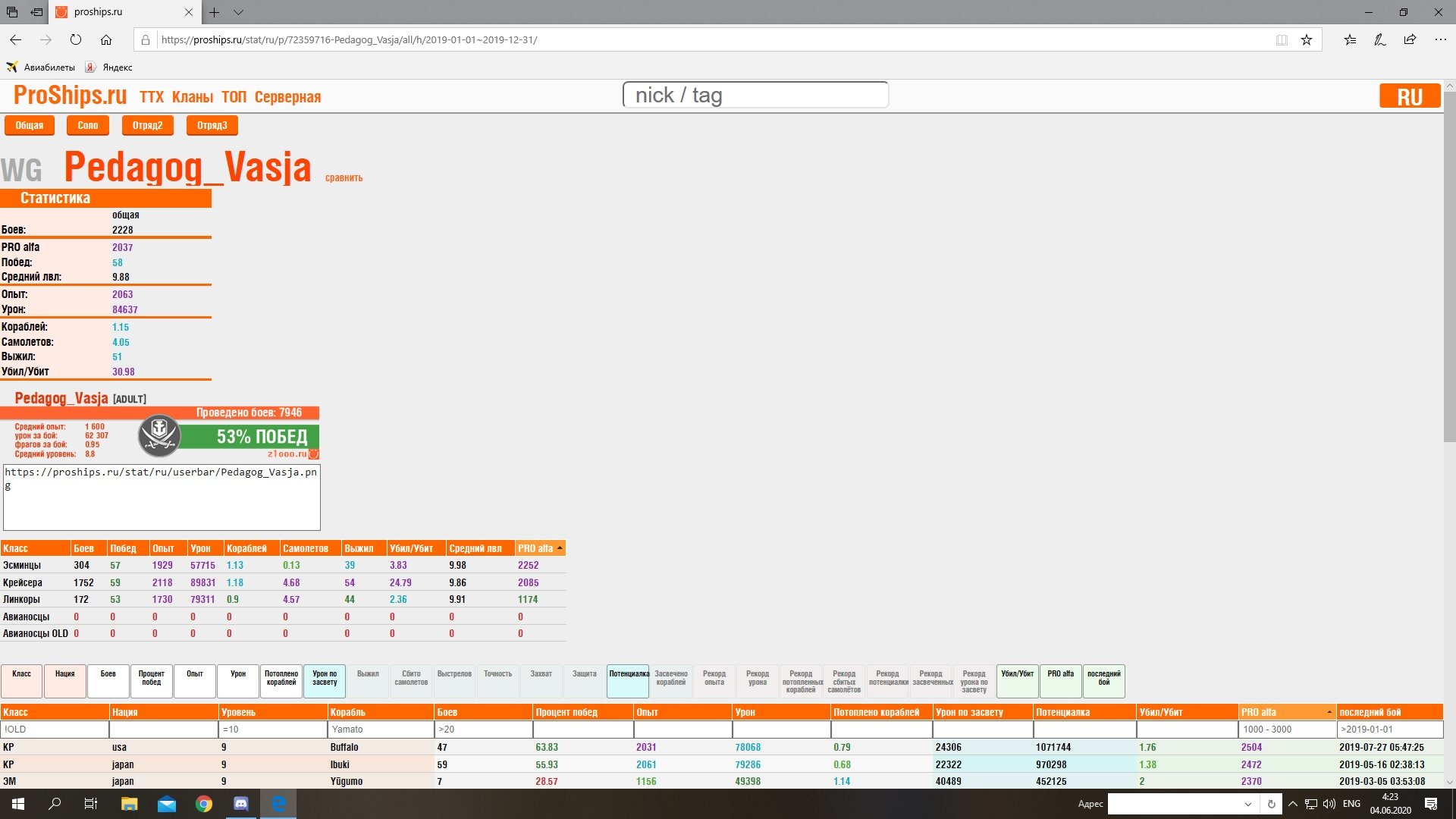
Task: Open Task View on the taskbar
Action: 90,804
